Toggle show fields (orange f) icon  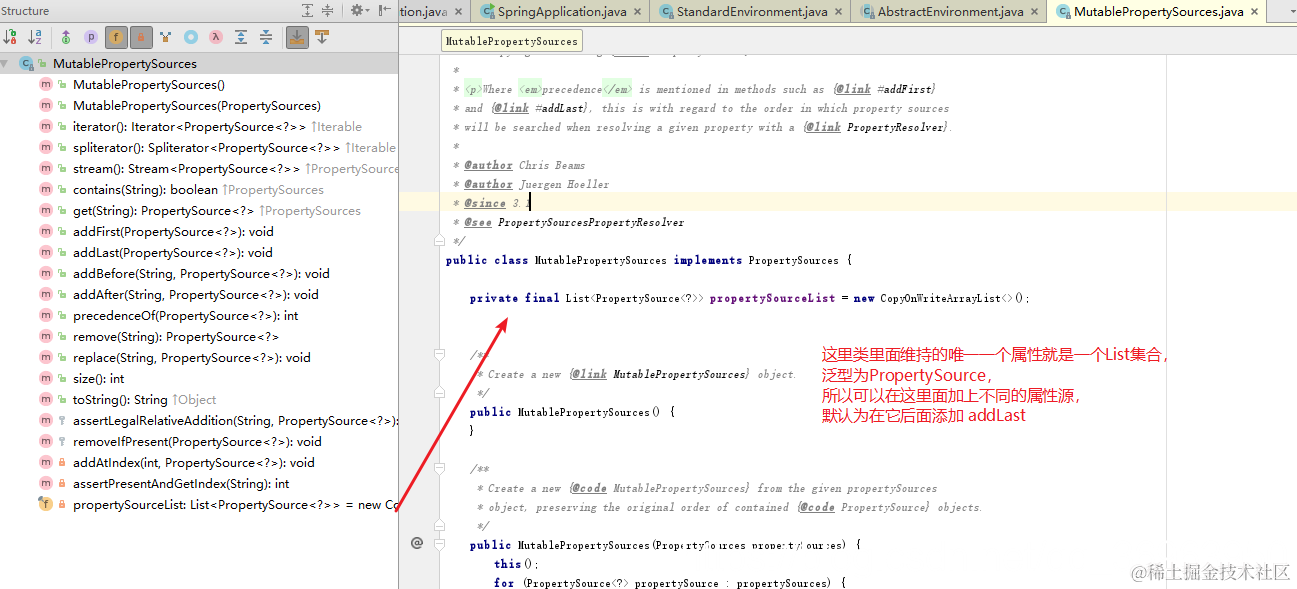coord(116,37)
